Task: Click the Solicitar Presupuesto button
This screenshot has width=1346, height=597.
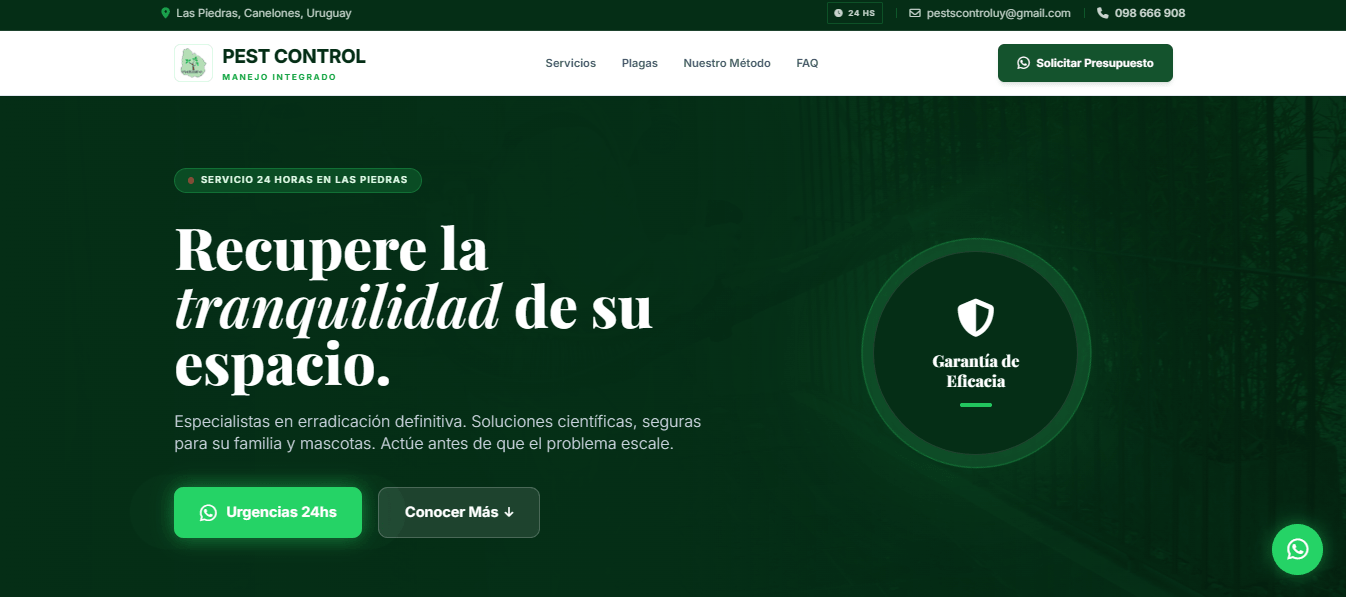Action: tap(1085, 63)
